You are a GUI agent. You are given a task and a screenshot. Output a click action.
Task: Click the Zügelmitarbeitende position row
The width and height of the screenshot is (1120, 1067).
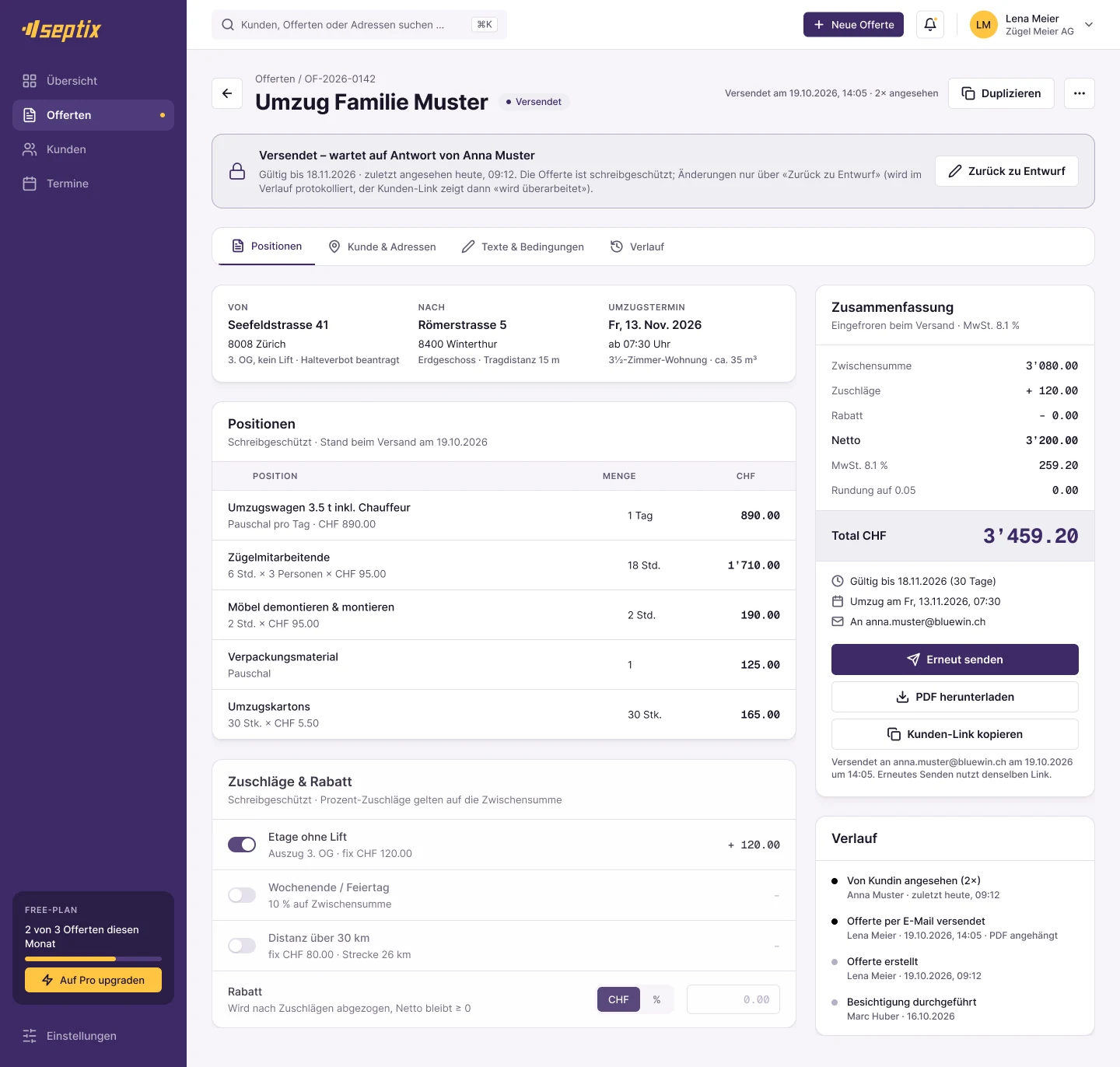point(504,565)
